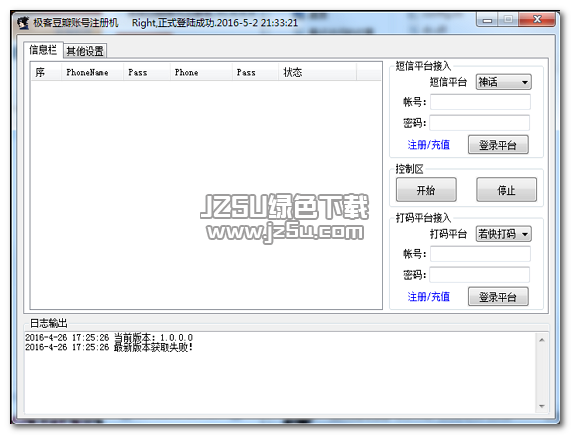Click the log scrollbar down arrow
This screenshot has width=571, height=435.
(542, 406)
